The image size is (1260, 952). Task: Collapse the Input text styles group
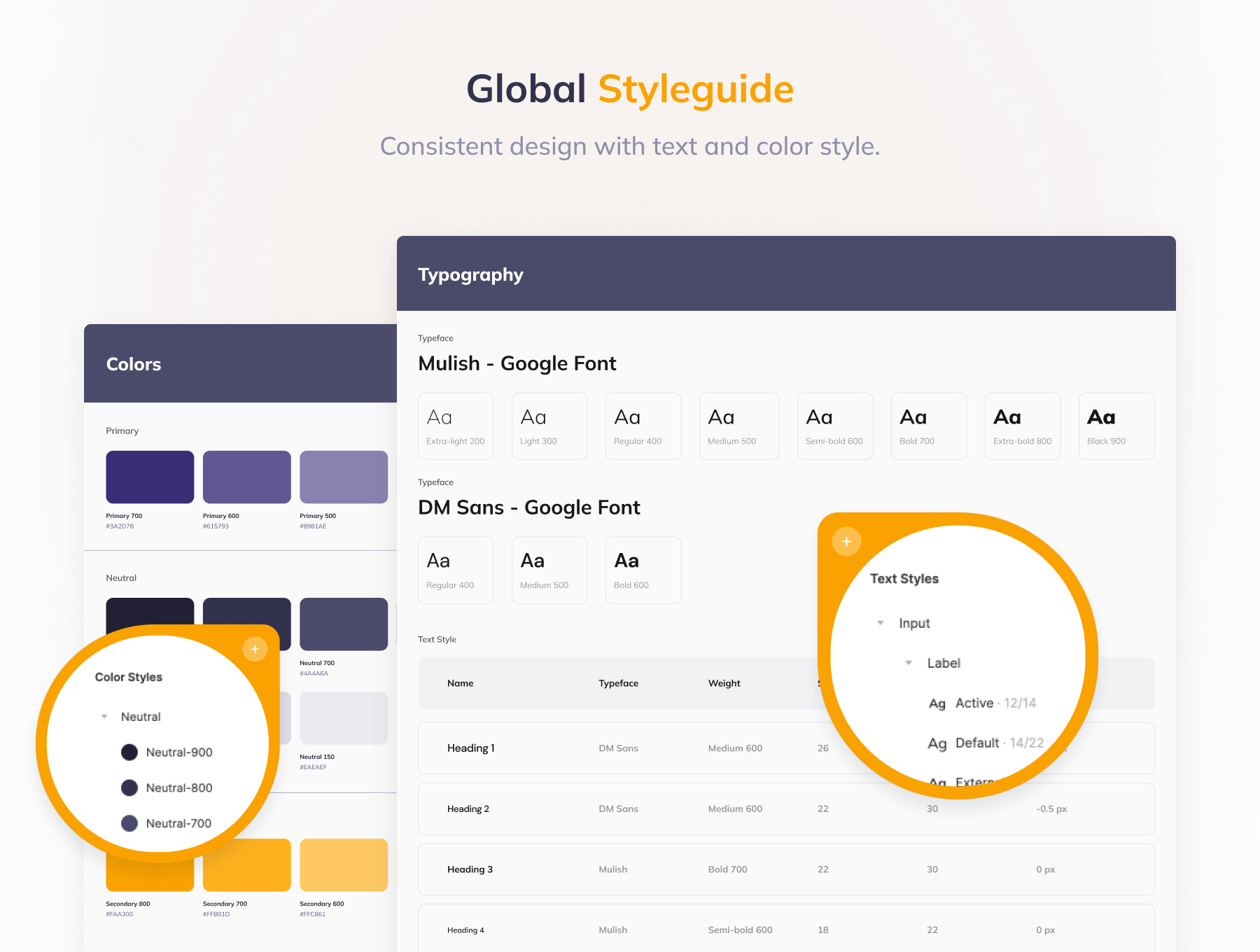881,623
